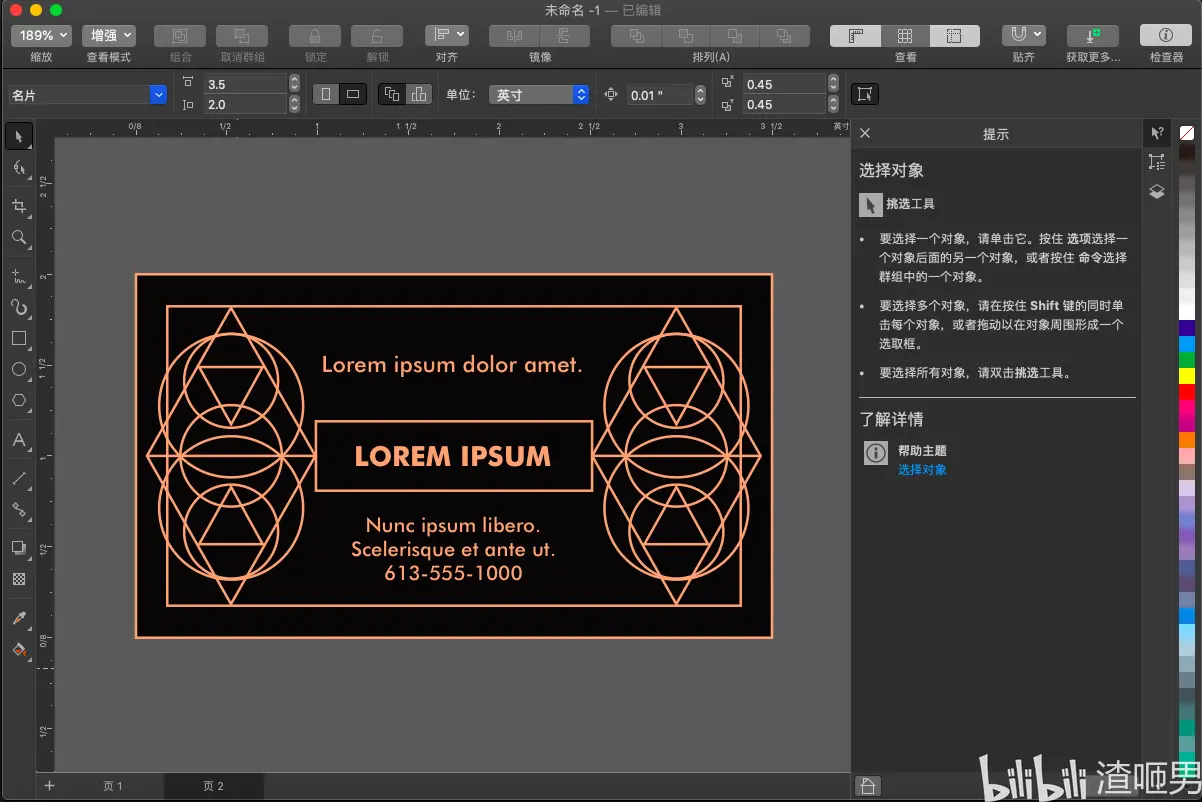Open the Objects layers docker icon
Image resolution: width=1202 pixels, height=802 pixels.
point(1157,192)
